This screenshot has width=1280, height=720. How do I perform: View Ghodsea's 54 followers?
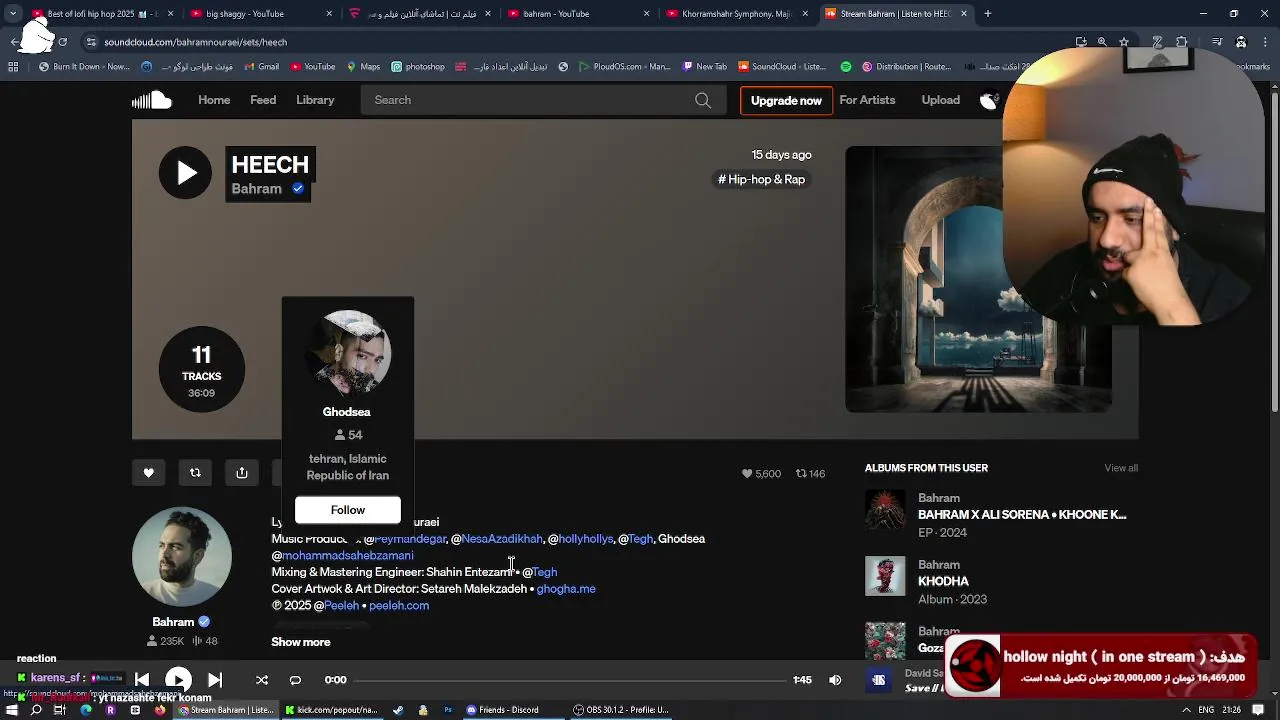click(x=348, y=435)
